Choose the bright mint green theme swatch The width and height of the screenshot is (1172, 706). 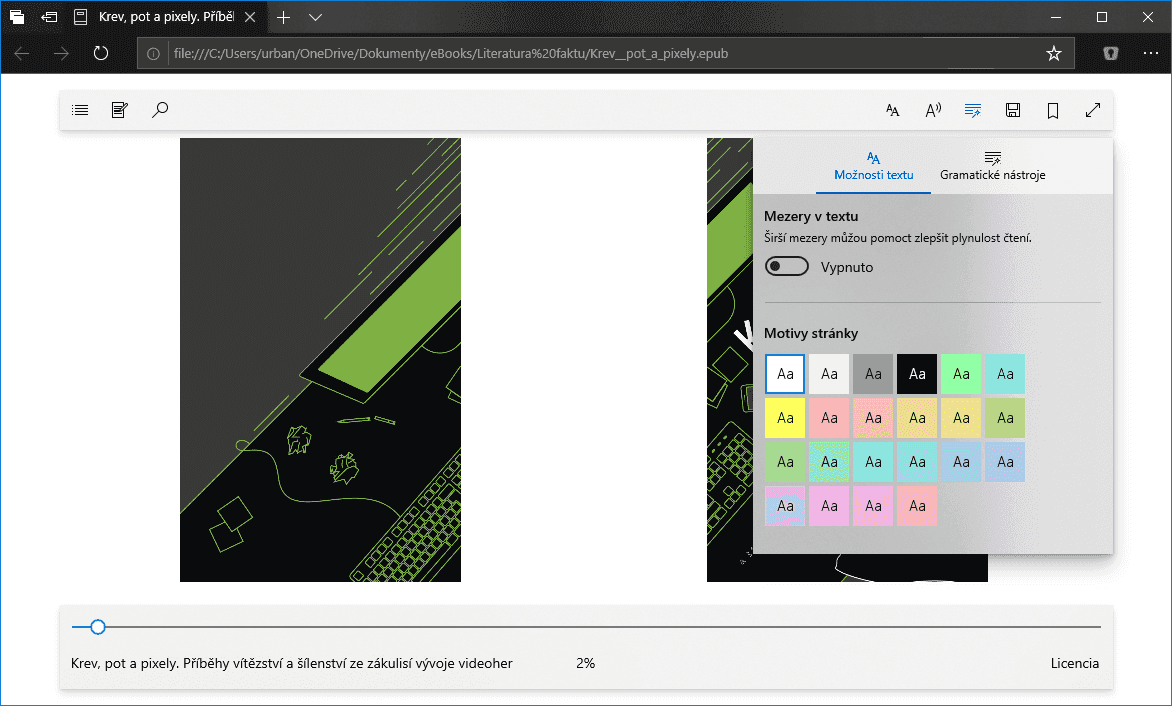(x=961, y=374)
